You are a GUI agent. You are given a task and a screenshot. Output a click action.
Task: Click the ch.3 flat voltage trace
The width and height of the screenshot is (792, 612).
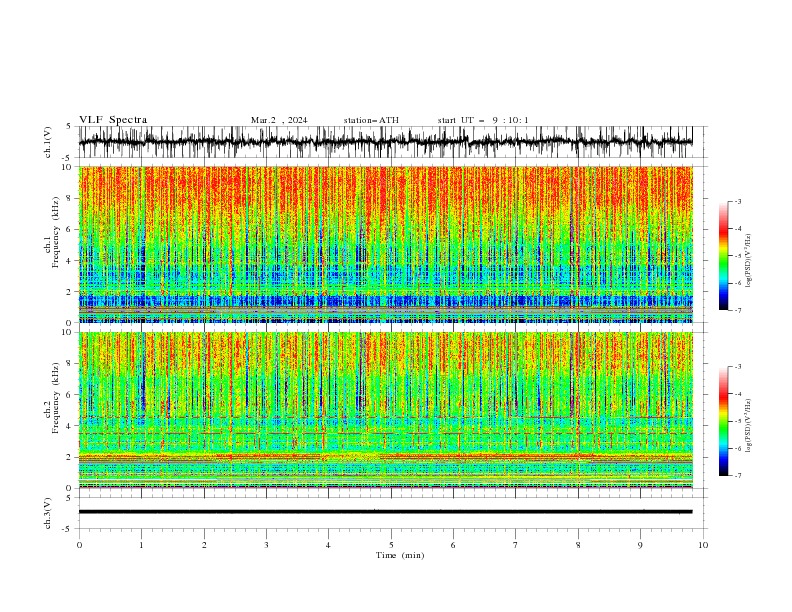point(385,512)
